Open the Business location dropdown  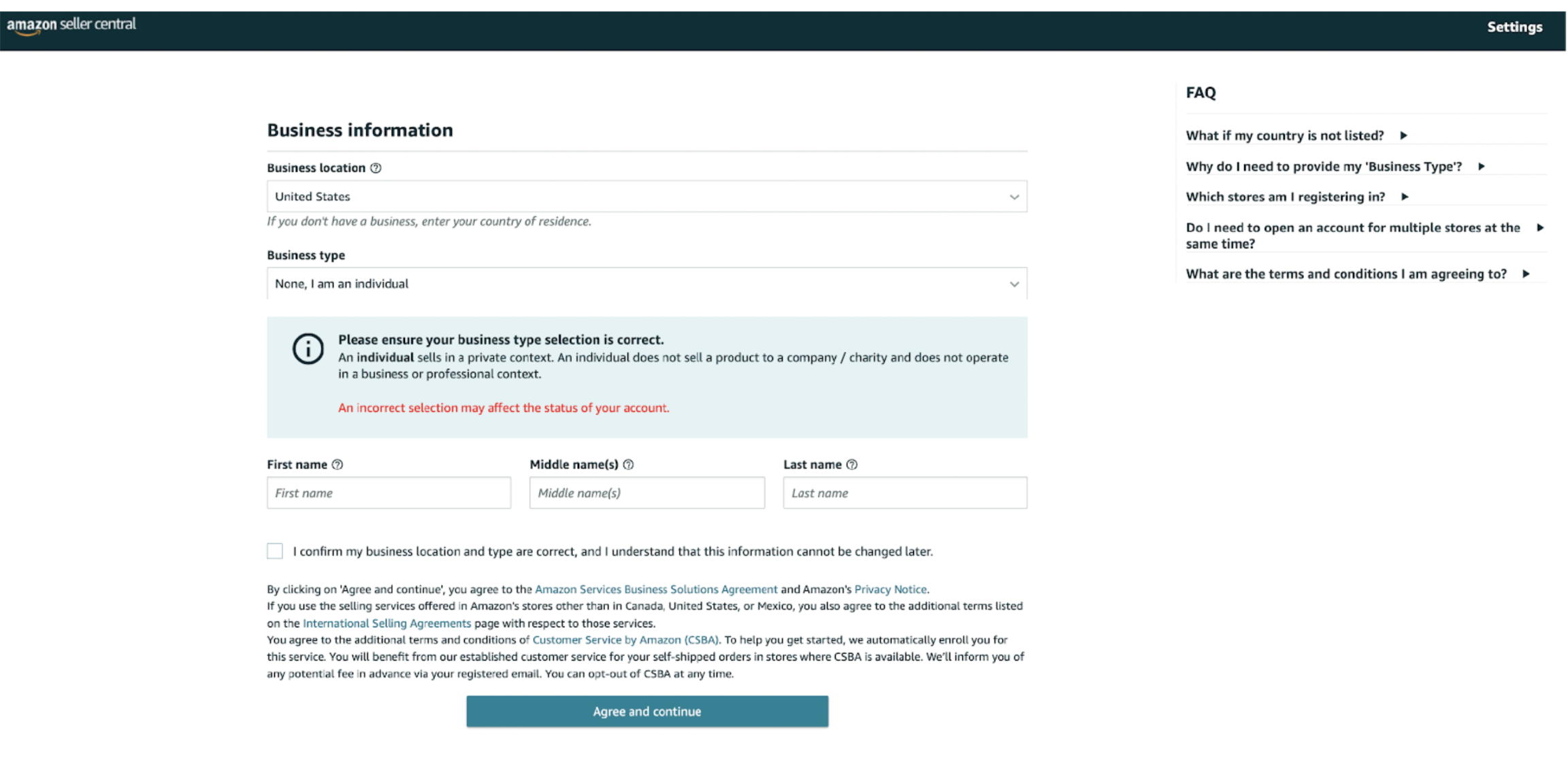point(647,195)
